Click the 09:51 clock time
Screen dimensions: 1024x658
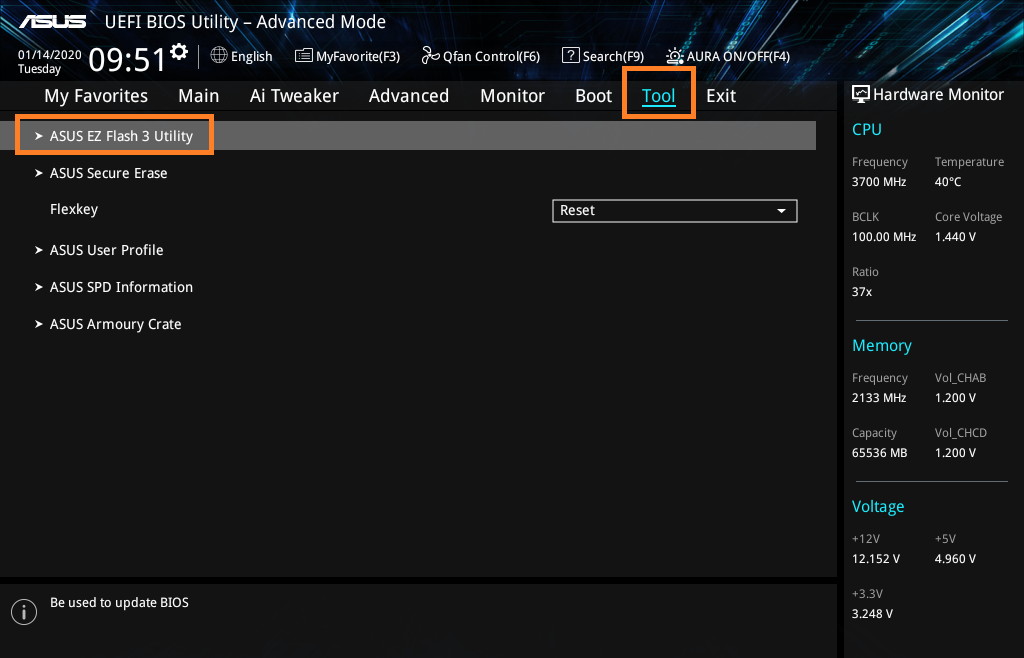click(127, 60)
